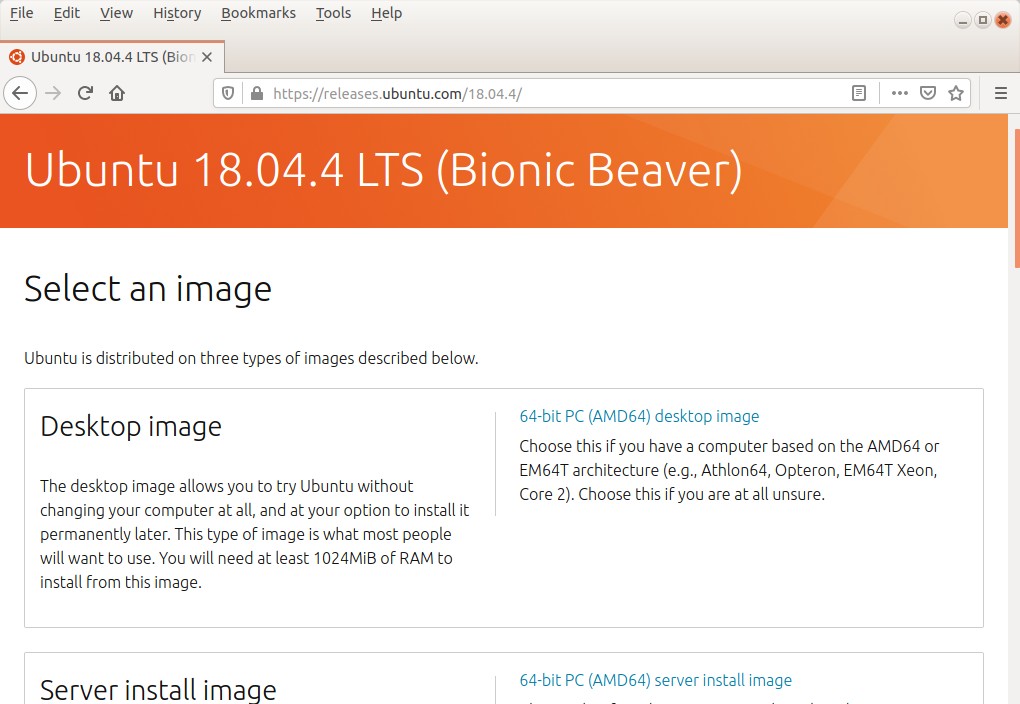Close the browser window

click(1003, 20)
